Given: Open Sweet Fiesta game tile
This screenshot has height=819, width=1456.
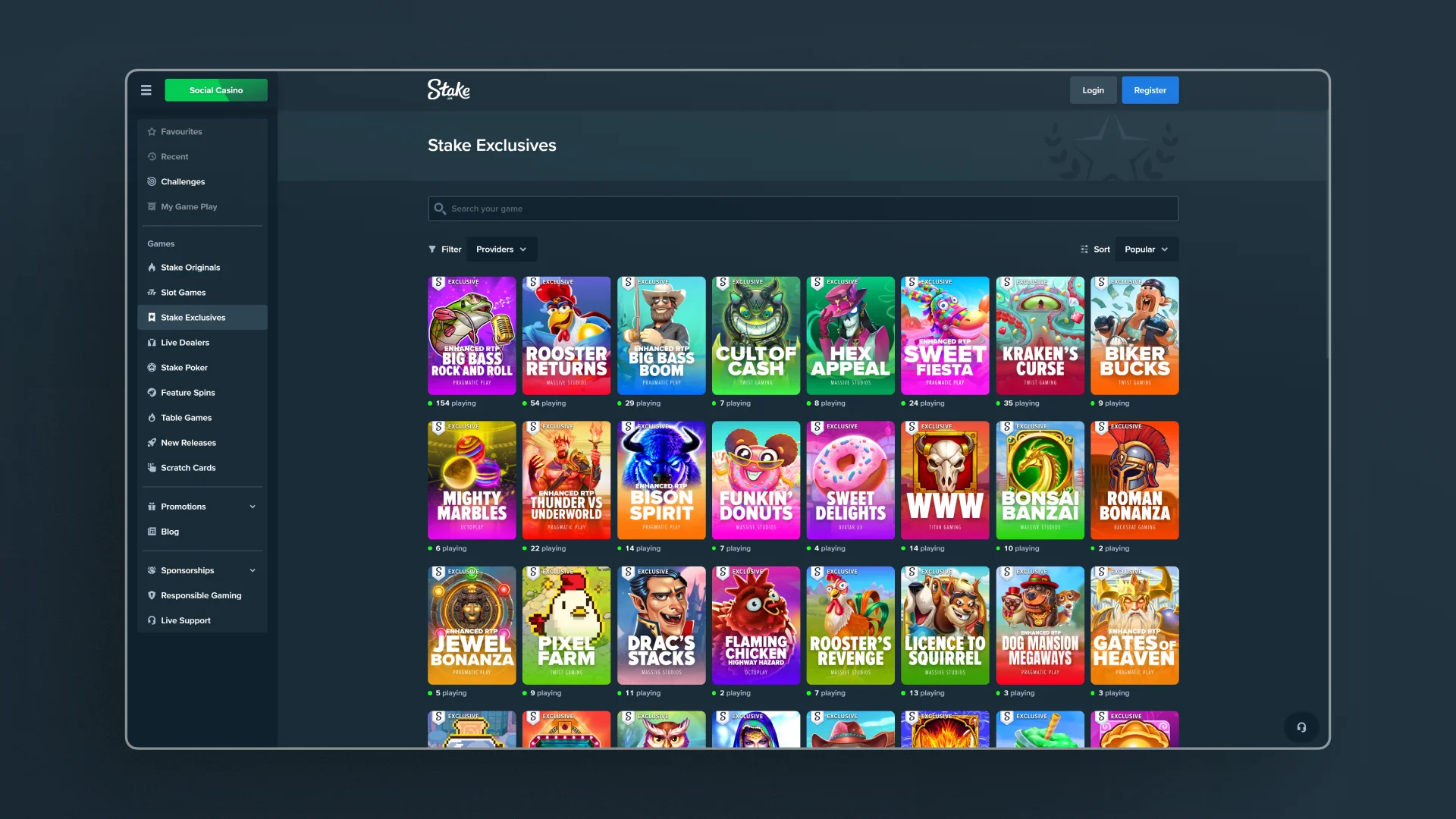Looking at the screenshot, I should click(945, 336).
